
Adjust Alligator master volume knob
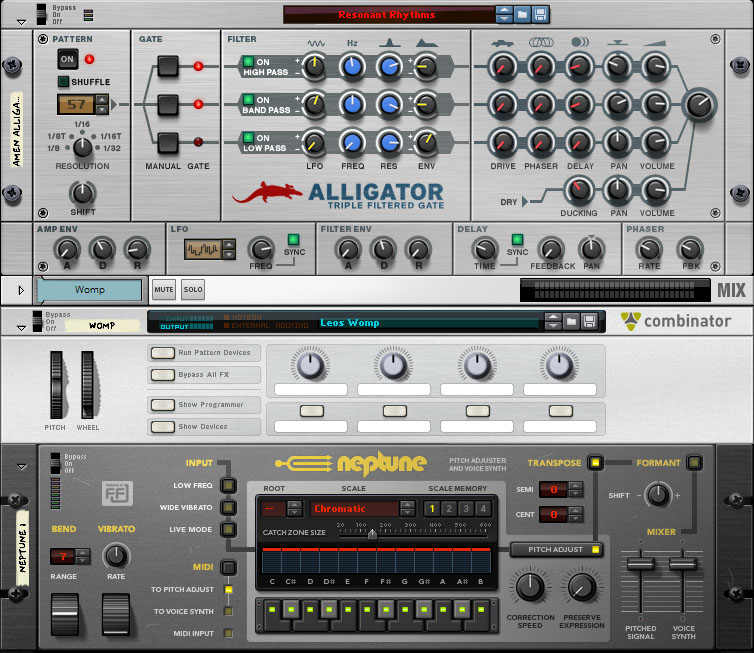[x=699, y=105]
